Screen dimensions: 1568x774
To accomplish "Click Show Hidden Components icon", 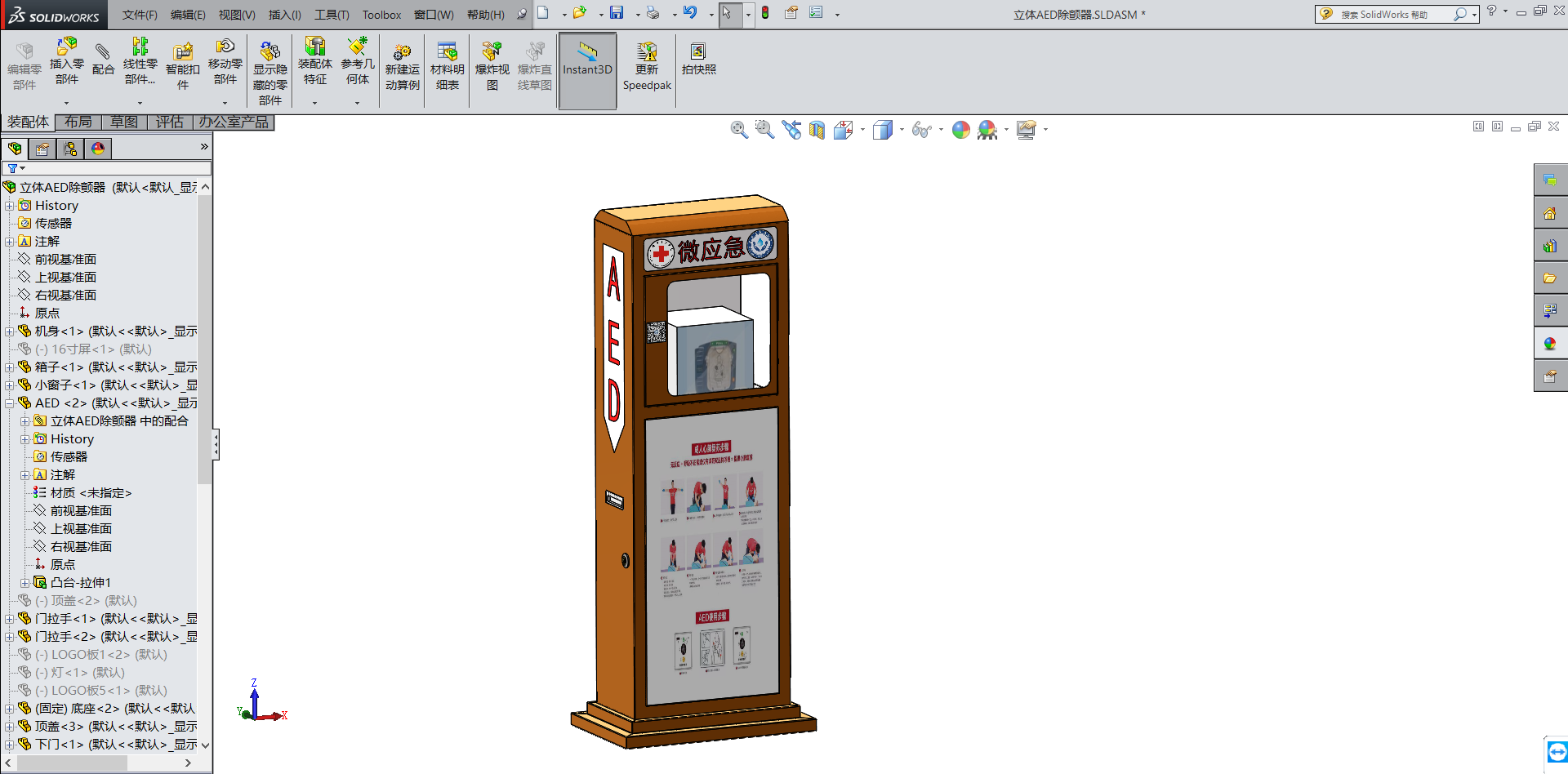I will click(x=270, y=73).
